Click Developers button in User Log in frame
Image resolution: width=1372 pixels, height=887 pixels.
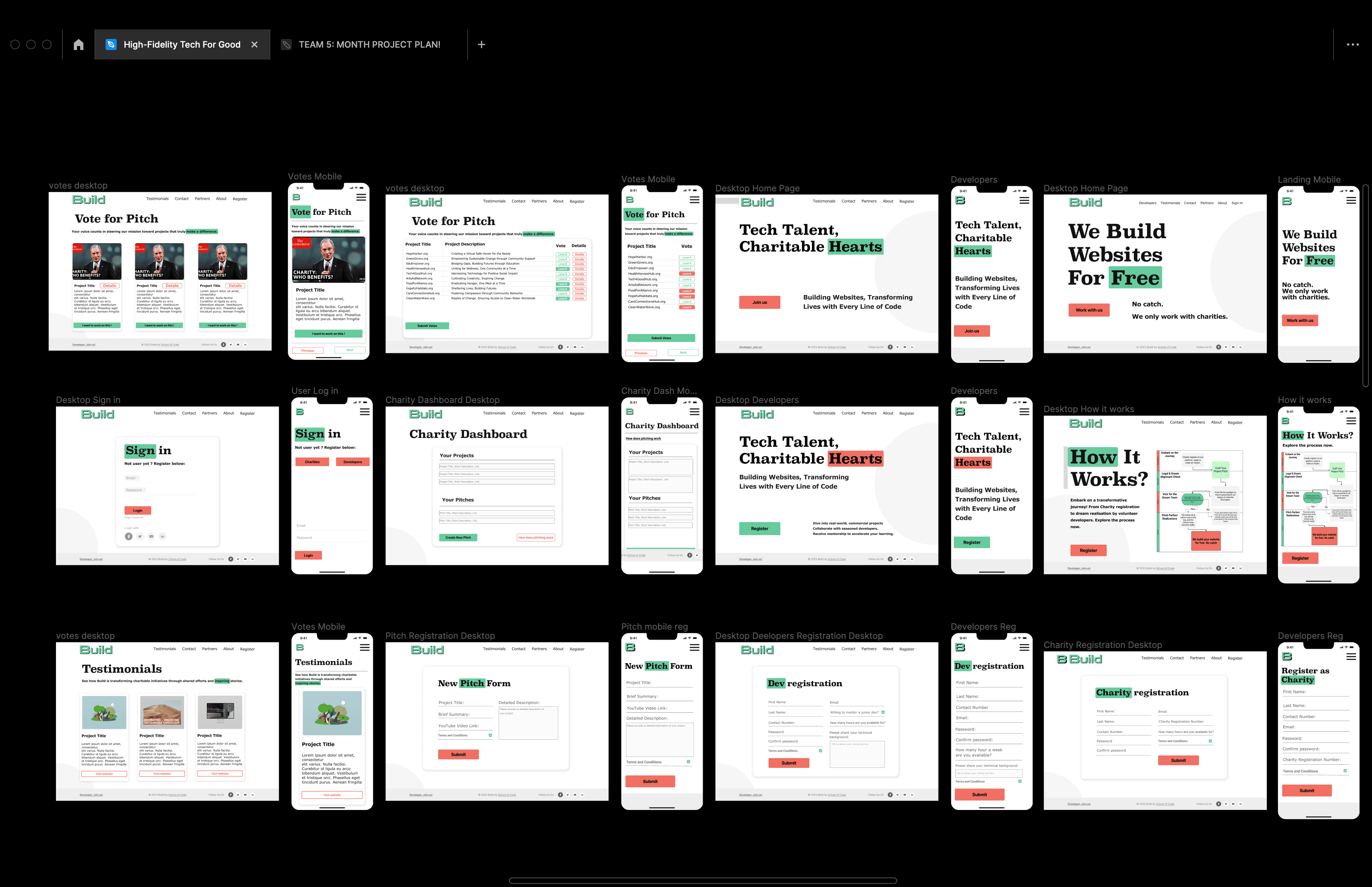tap(353, 462)
